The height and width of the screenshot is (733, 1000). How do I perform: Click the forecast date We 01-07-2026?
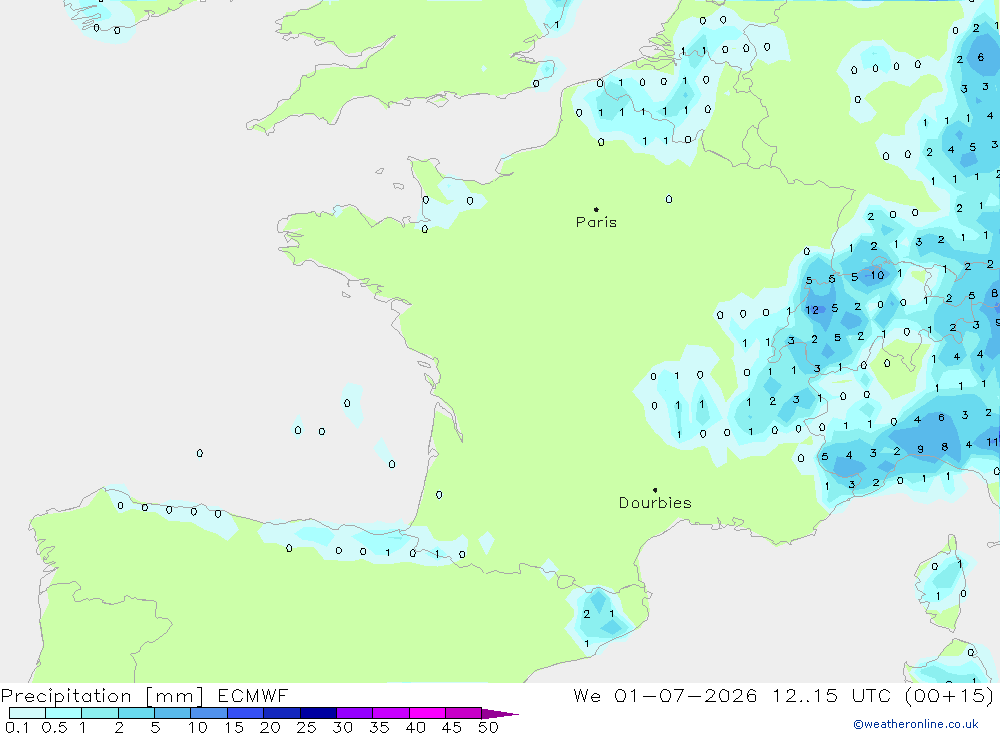point(665,695)
